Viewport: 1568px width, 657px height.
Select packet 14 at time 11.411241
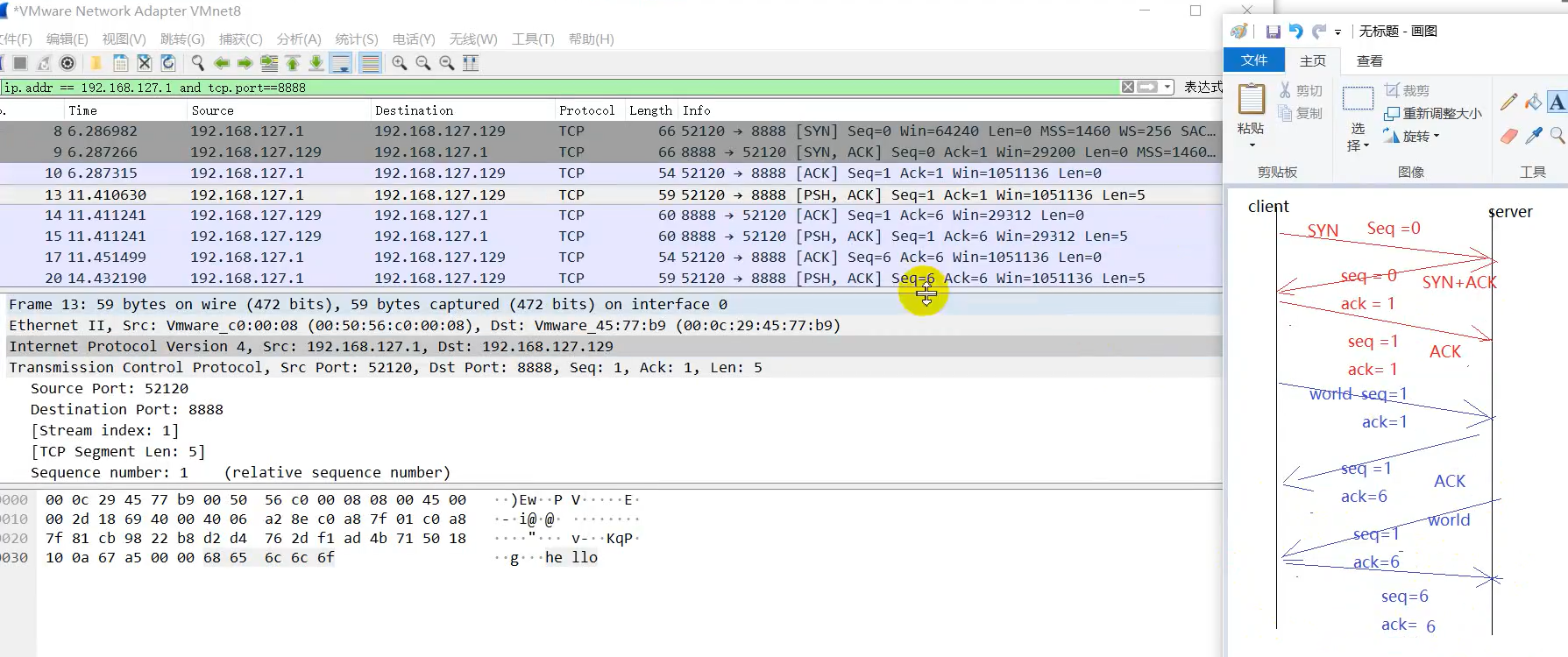click(611, 215)
